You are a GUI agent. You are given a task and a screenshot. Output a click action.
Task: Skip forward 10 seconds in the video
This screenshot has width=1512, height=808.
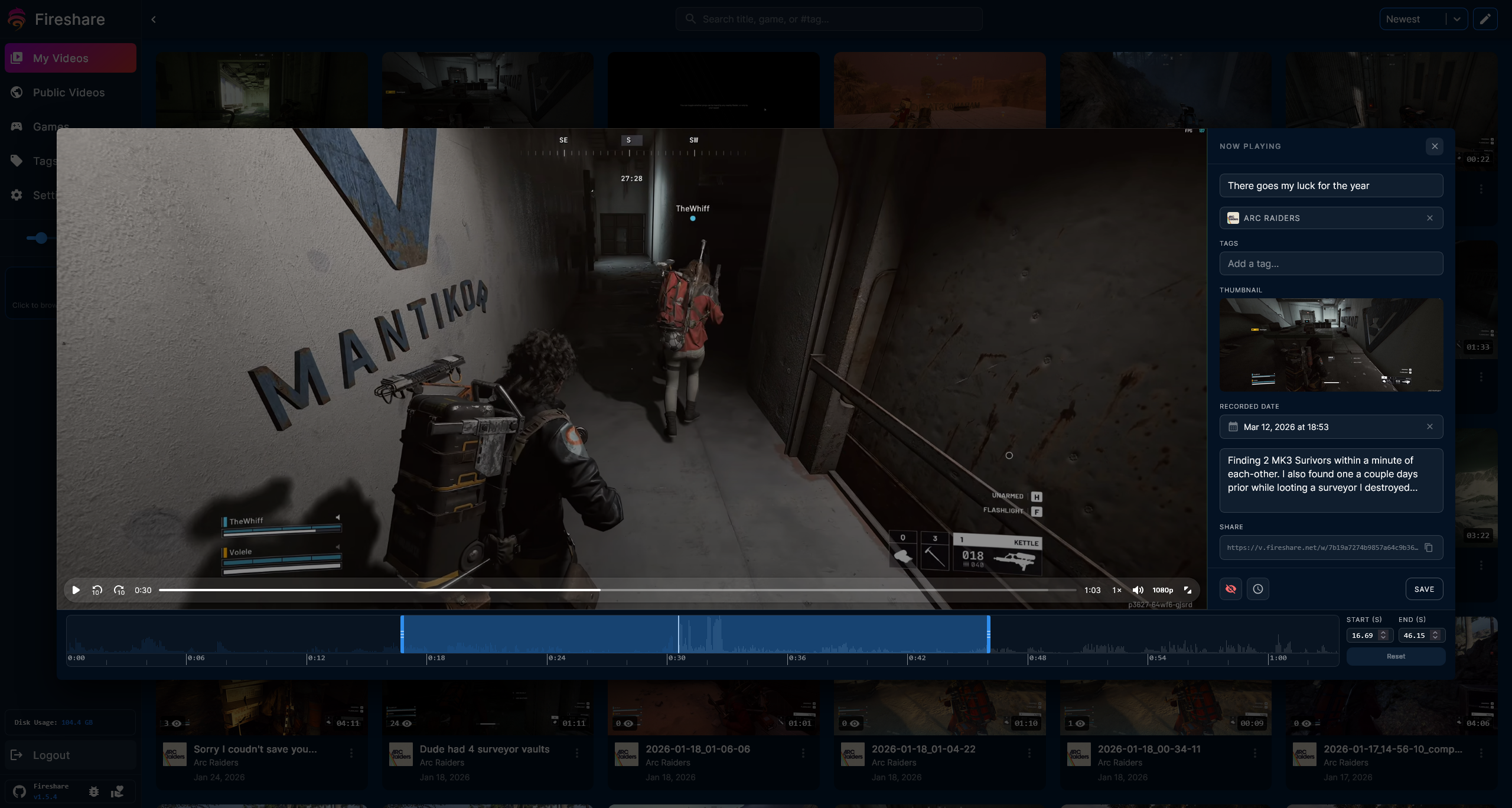click(119, 590)
